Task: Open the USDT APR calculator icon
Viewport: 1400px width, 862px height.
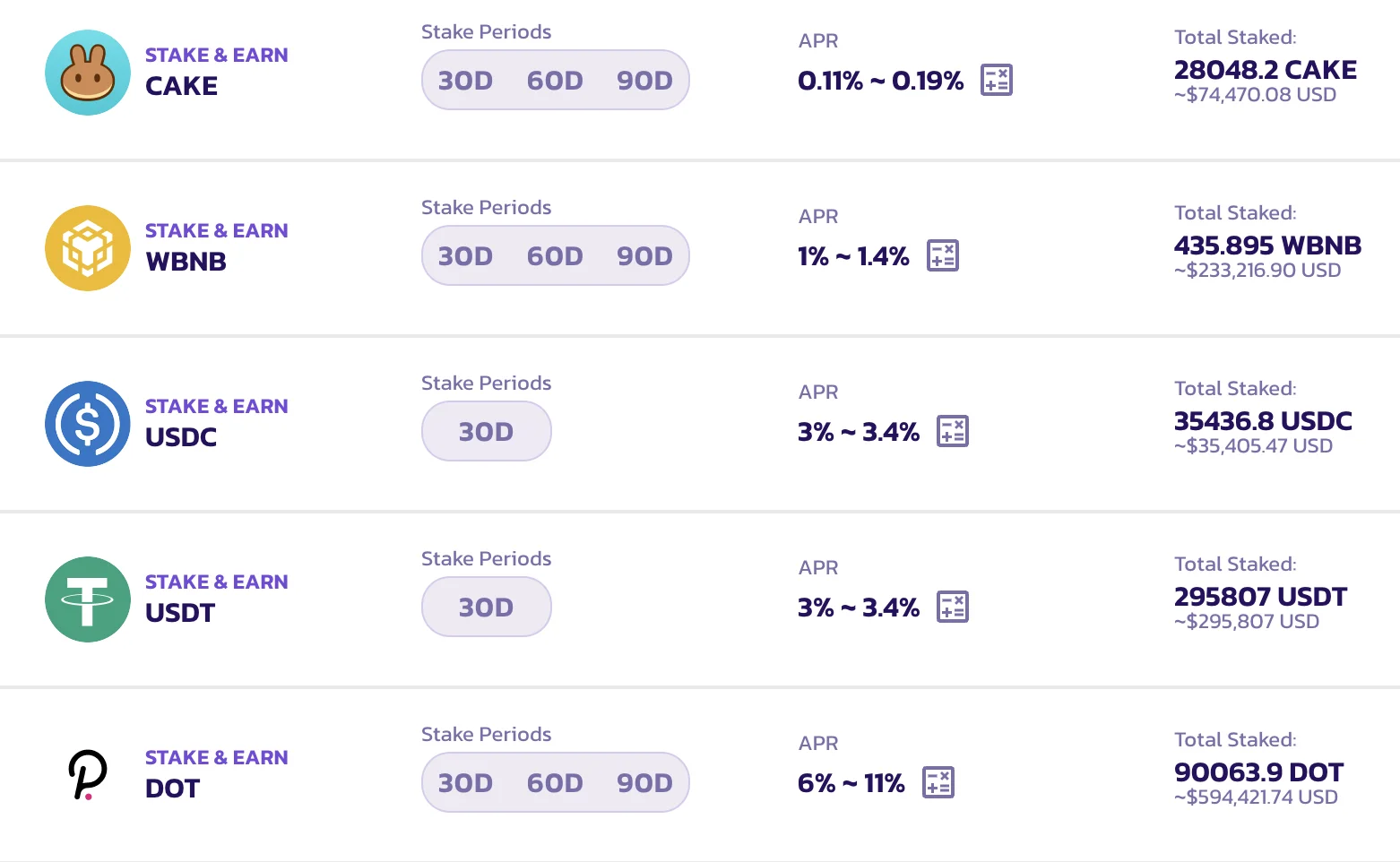Action: click(952, 607)
